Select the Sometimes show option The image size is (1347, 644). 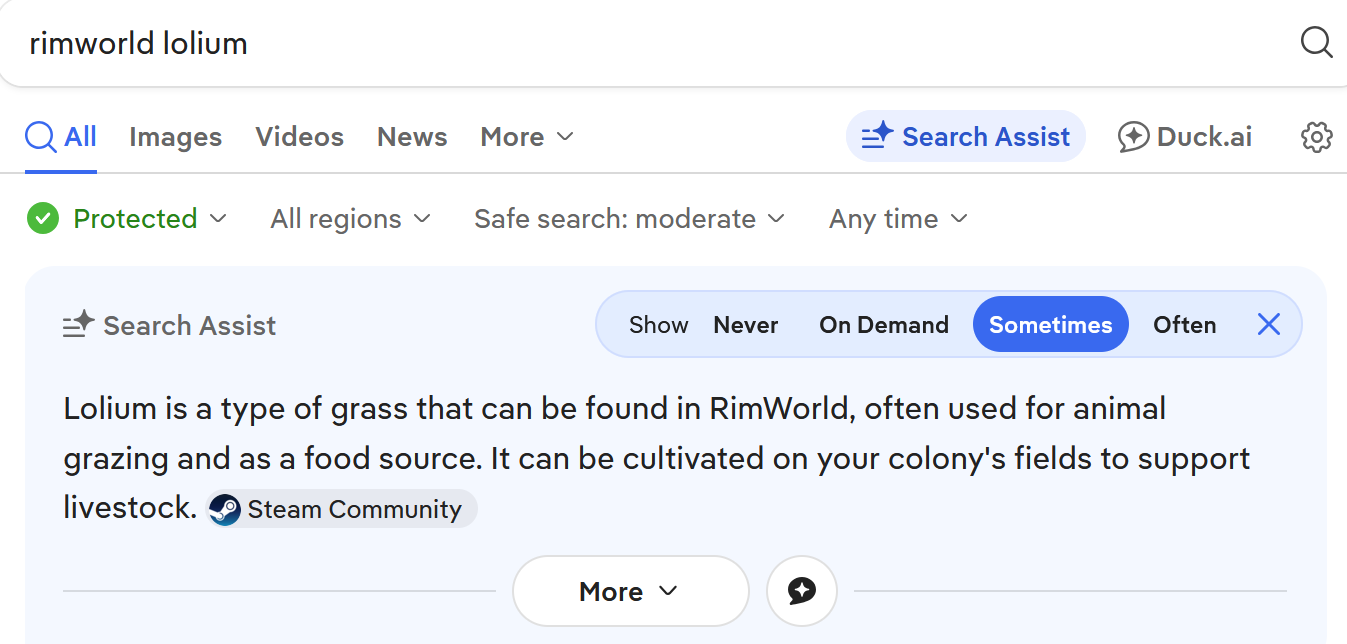click(1051, 325)
